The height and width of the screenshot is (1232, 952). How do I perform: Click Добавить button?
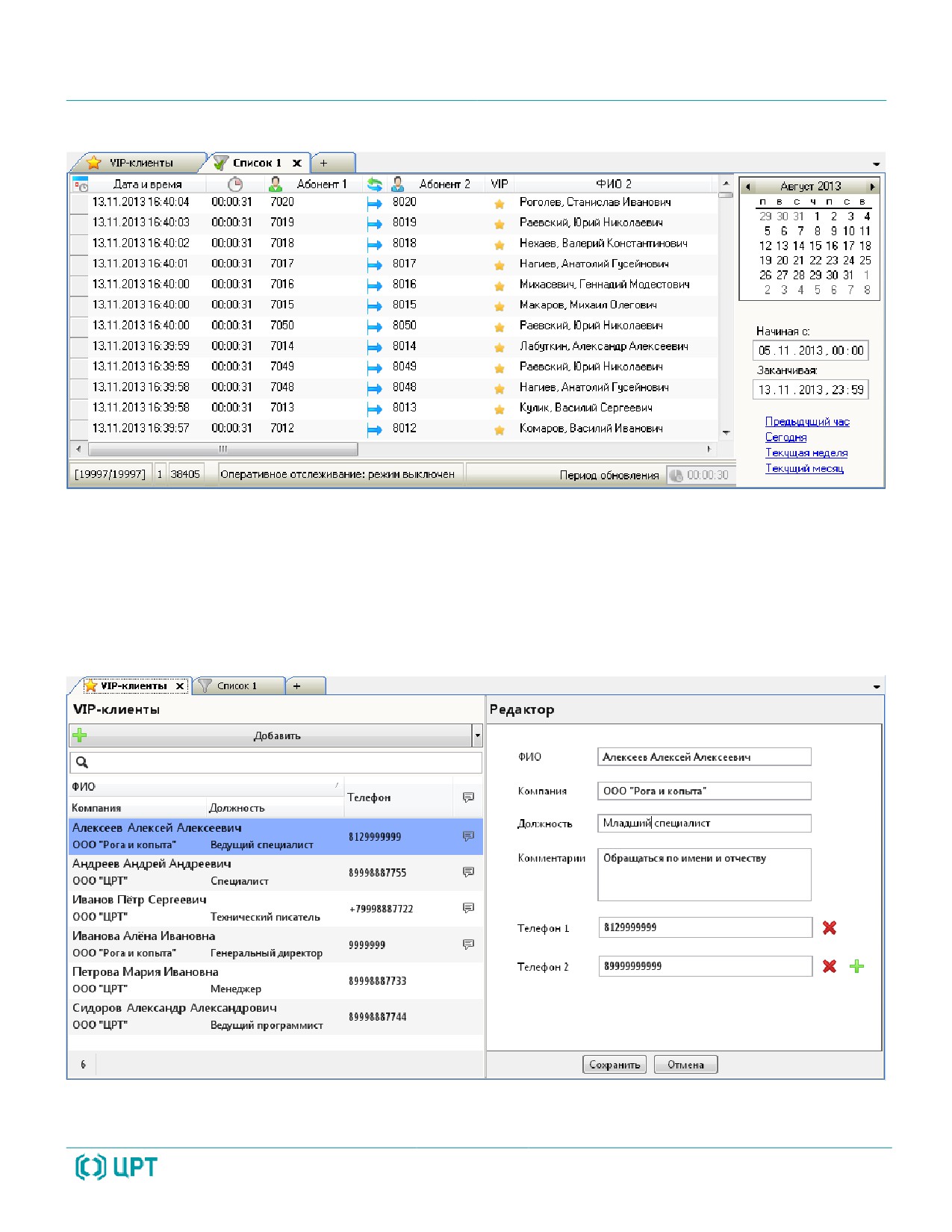tap(271, 735)
